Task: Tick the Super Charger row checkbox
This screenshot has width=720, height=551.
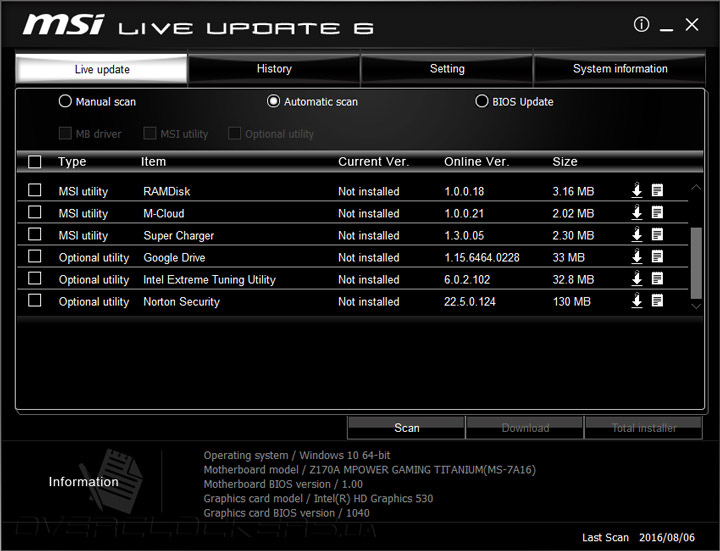Action: point(34,234)
